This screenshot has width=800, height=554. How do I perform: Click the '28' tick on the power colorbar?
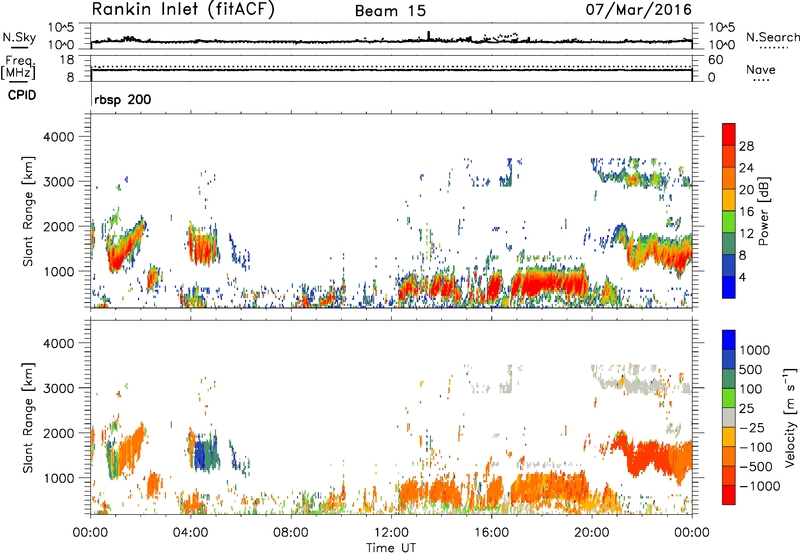pyautogui.click(x=746, y=146)
